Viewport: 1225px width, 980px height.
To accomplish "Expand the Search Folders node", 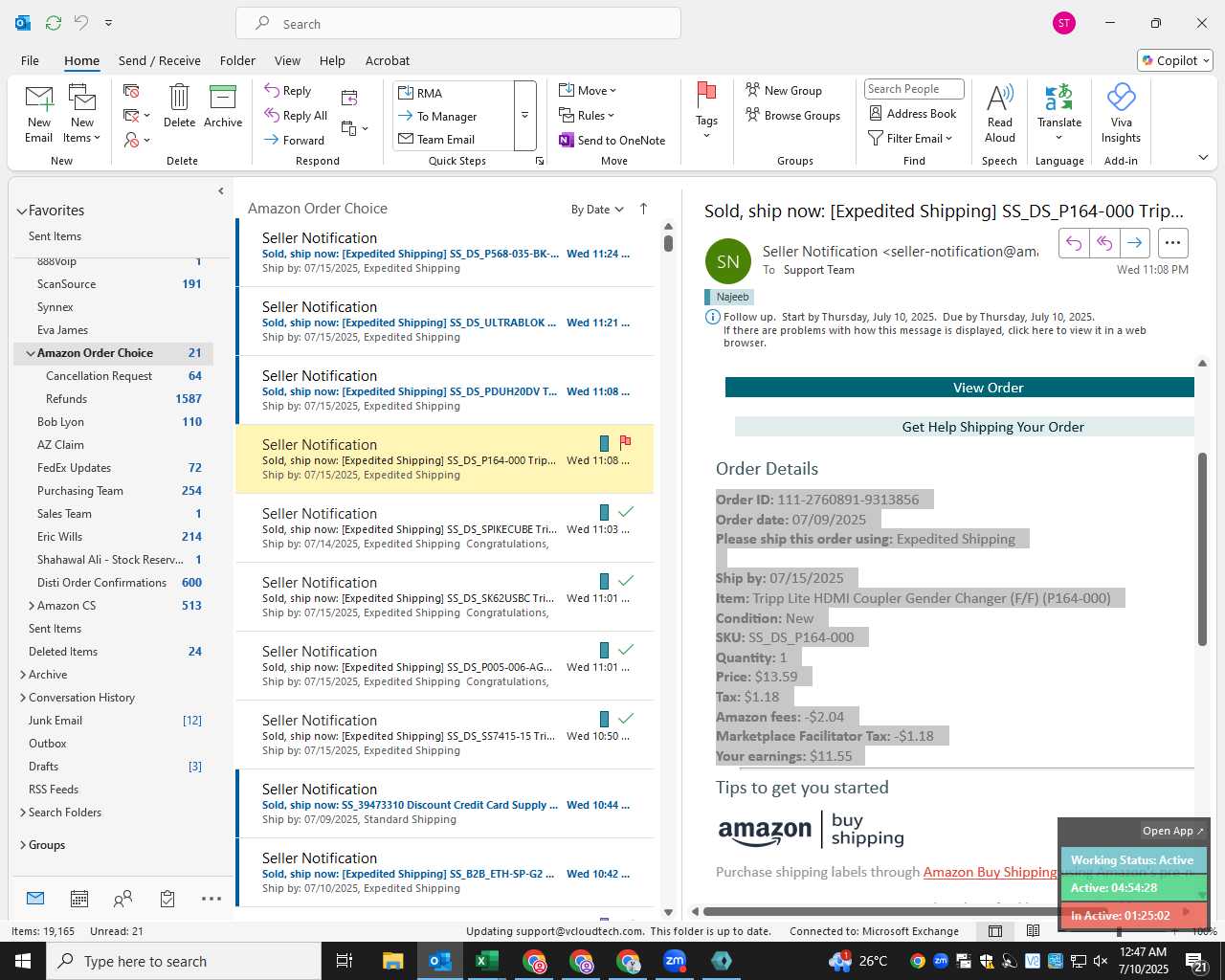I will pyautogui.click(x=23, y=813).
